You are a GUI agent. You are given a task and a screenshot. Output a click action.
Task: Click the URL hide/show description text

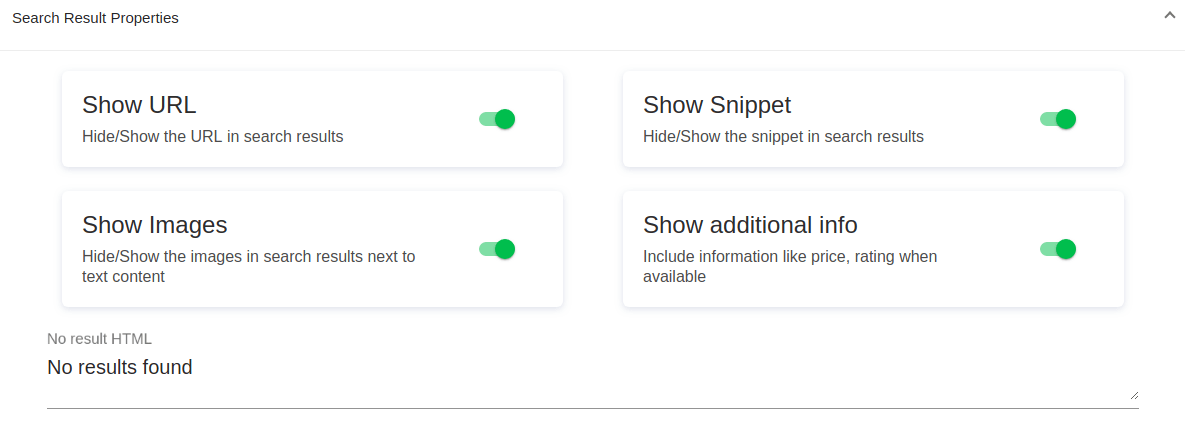[x=212, y=136]
